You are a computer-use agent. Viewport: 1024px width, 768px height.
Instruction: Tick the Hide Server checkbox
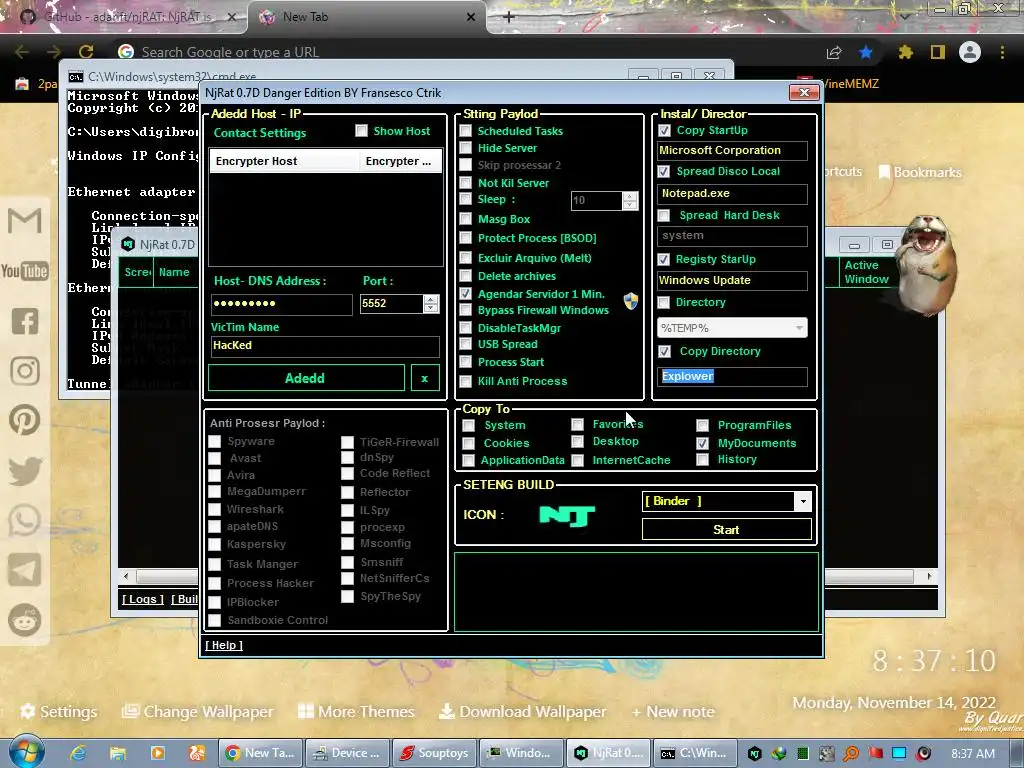[466, 148]
